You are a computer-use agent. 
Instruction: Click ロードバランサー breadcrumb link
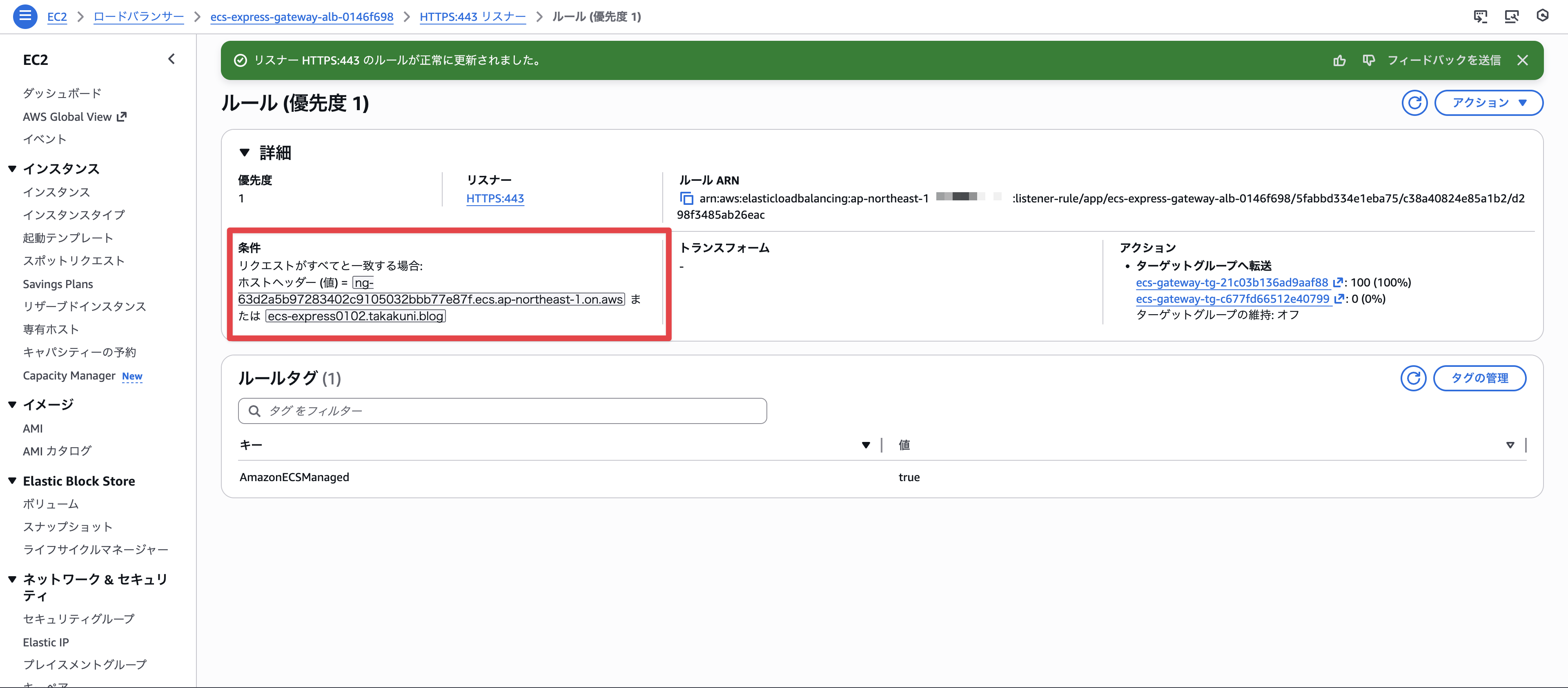pyautogui.click(x=138, y=17)
